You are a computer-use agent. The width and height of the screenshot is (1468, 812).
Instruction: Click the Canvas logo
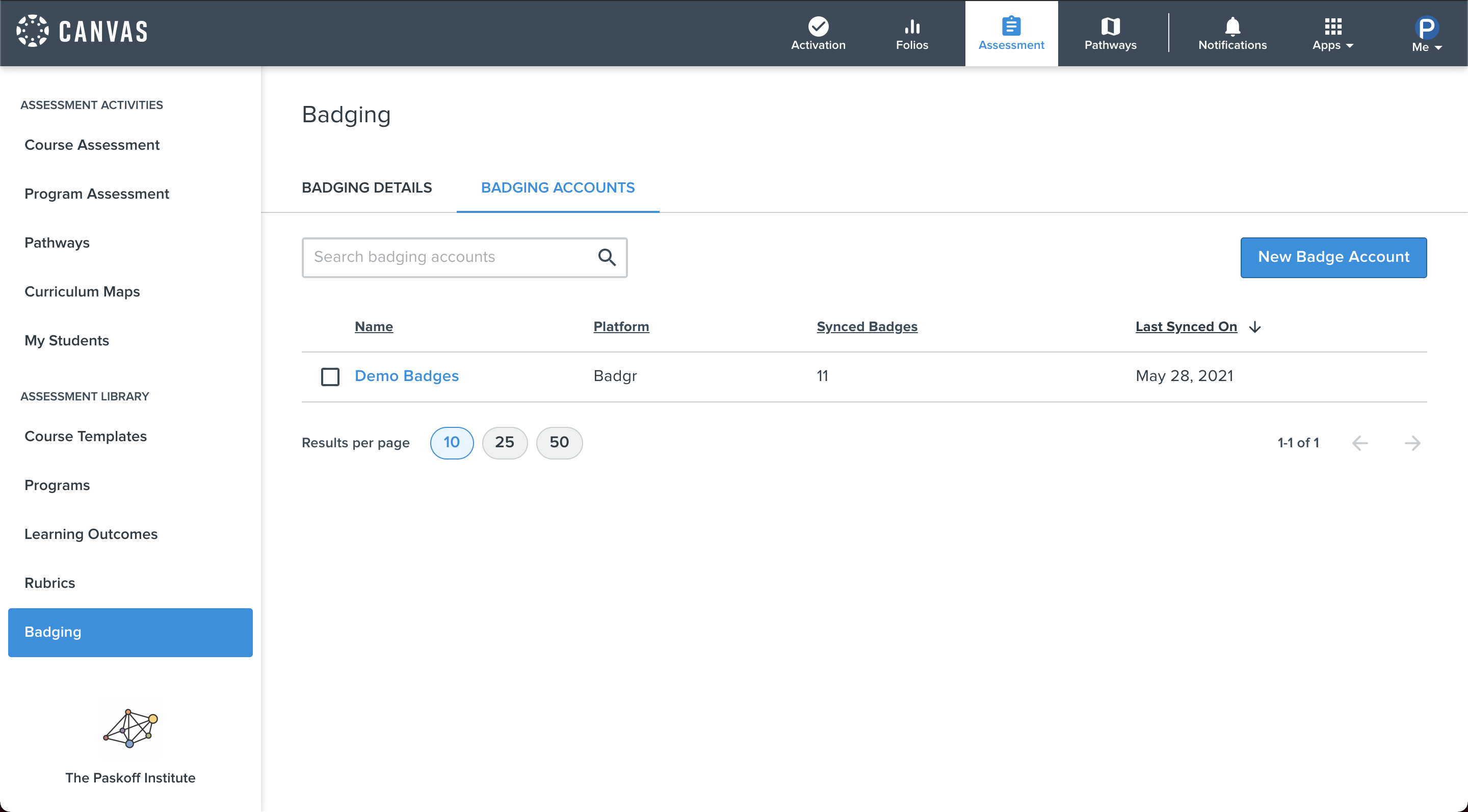82,31
